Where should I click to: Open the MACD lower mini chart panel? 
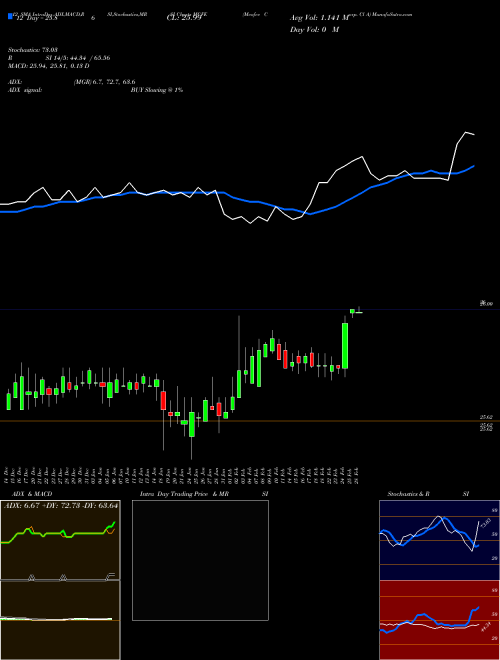pos(60,620)
